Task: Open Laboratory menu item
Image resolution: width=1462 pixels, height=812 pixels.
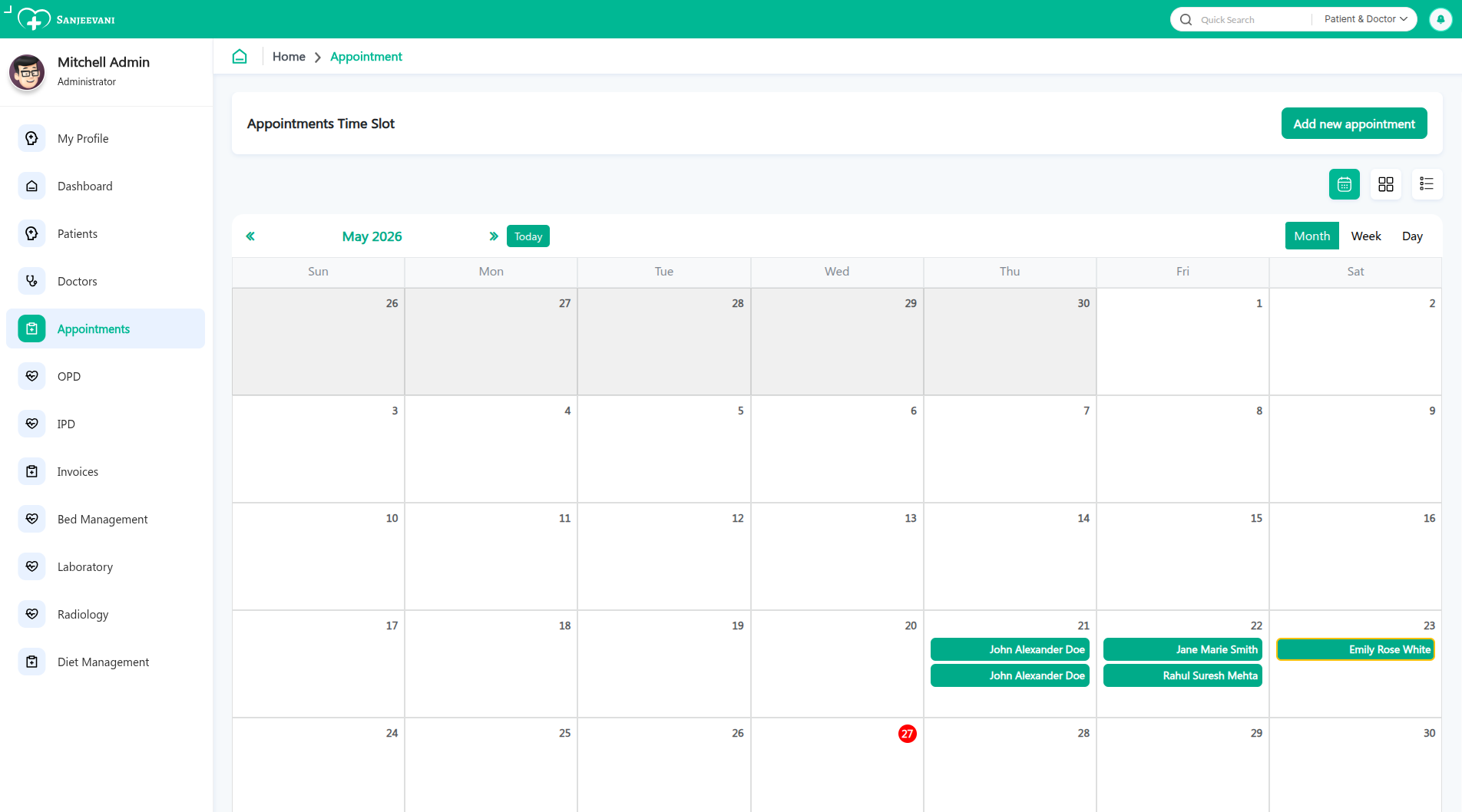Action: [x=106, y=566]
